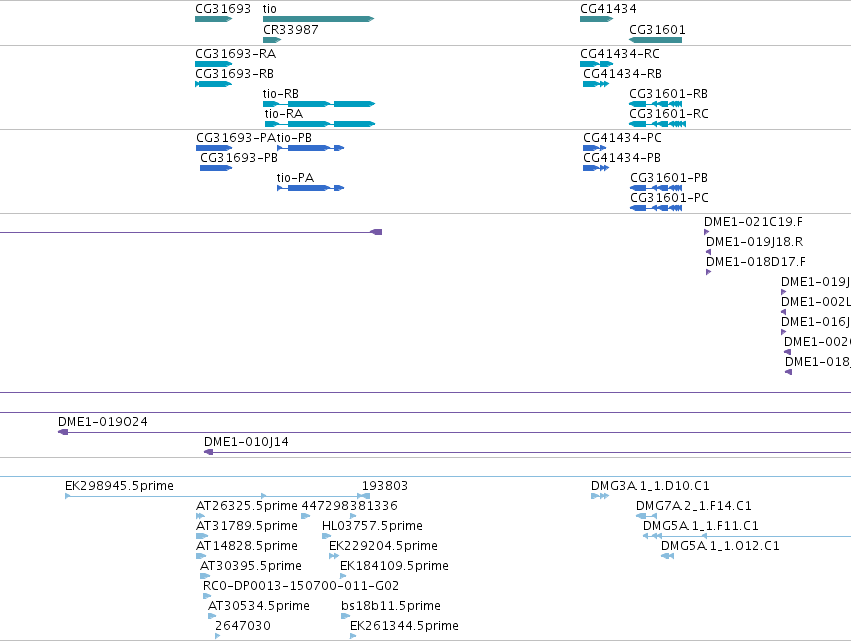Select the HL03757.5prime EST label
The width and height of the screenshot is (851, 641).
pos(372,526)
